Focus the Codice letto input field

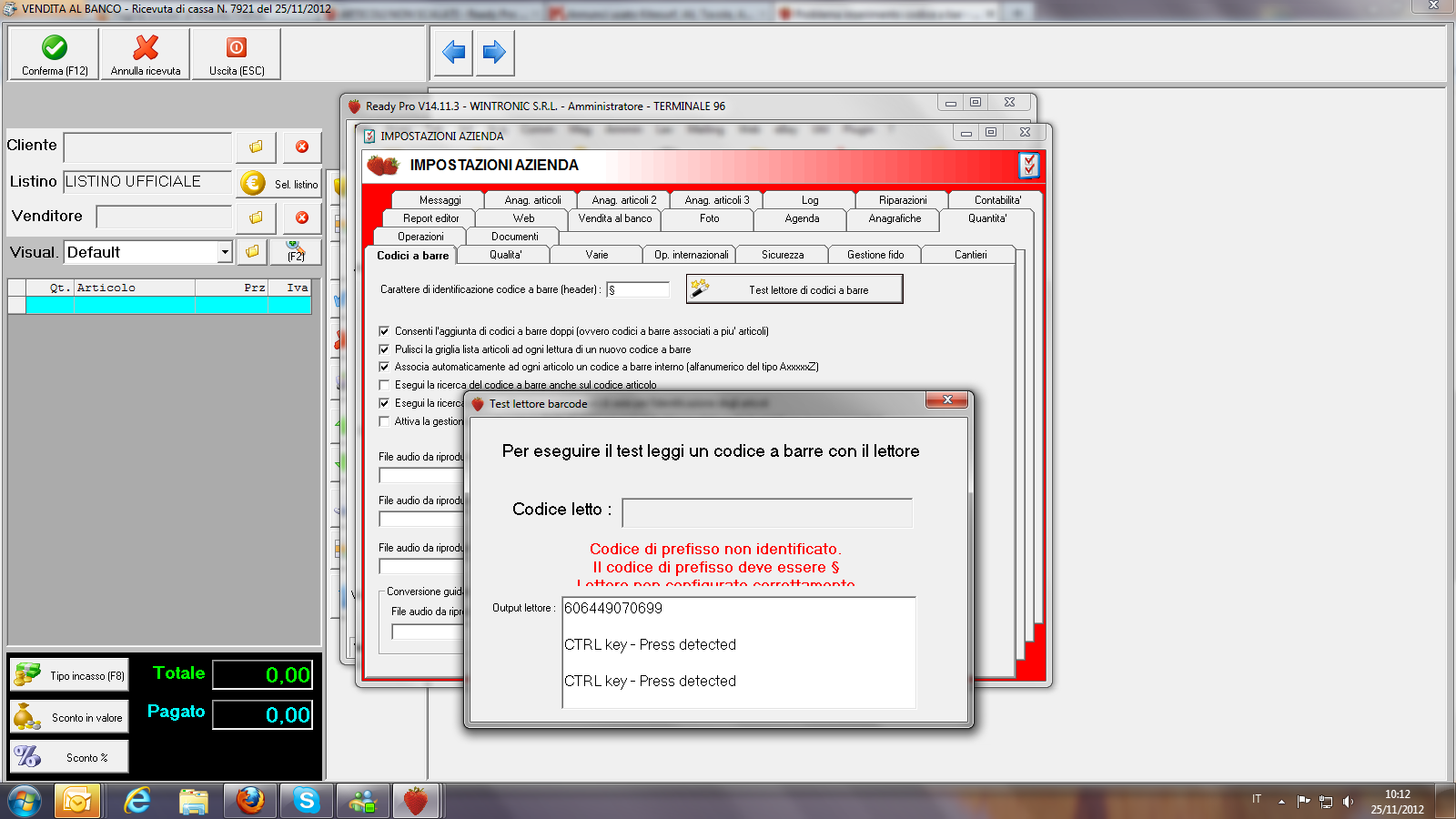767,512
